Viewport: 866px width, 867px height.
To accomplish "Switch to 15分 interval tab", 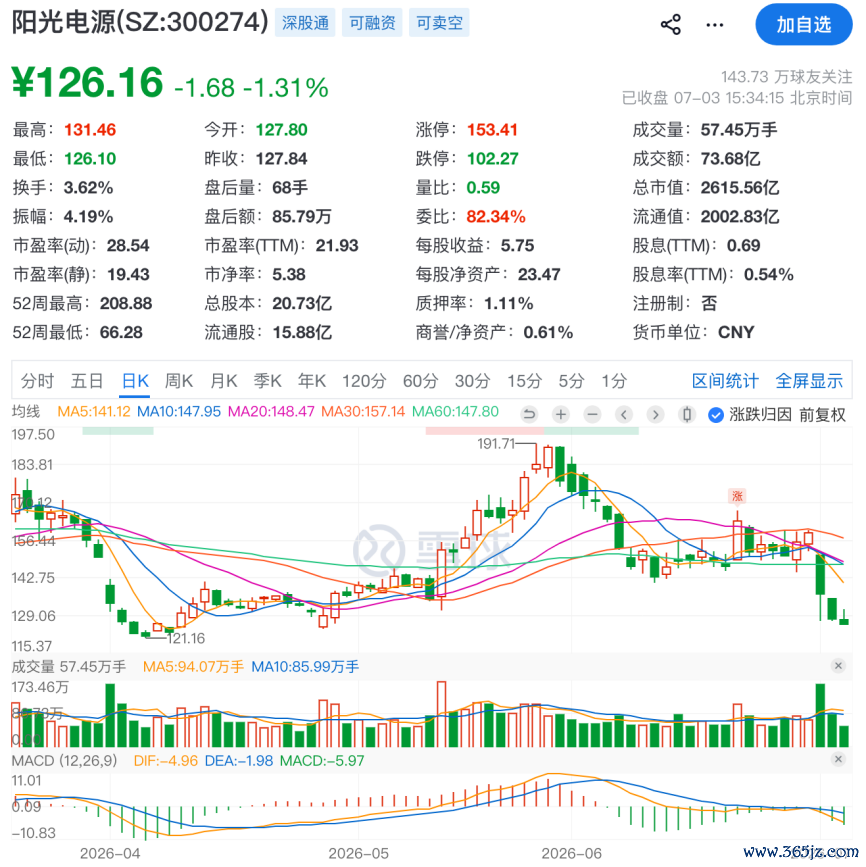I will pyautogui.click(x=524, y=381).
